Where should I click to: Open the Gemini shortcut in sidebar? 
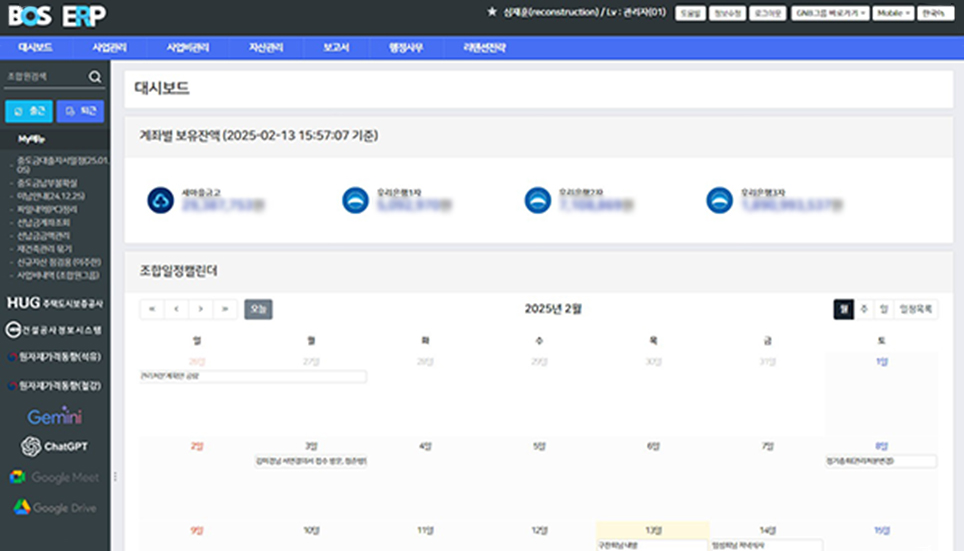(55, 416)
